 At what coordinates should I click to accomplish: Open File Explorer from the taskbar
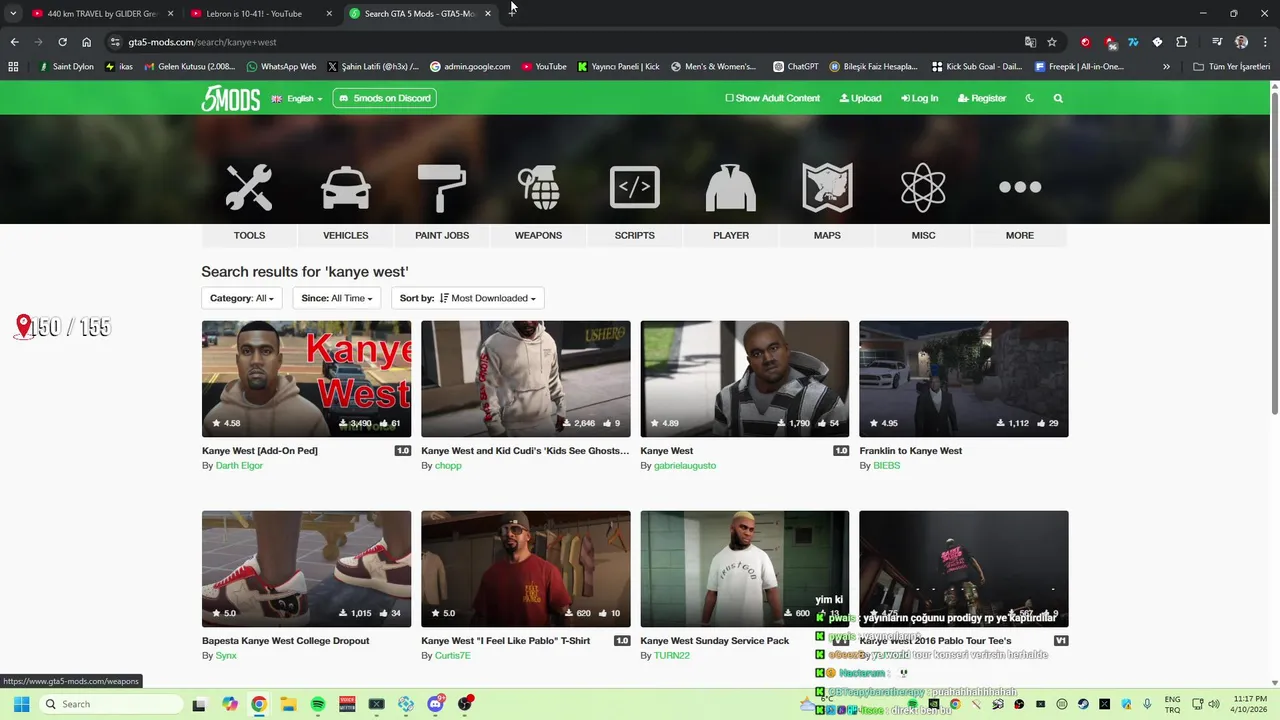click(288, 704)
